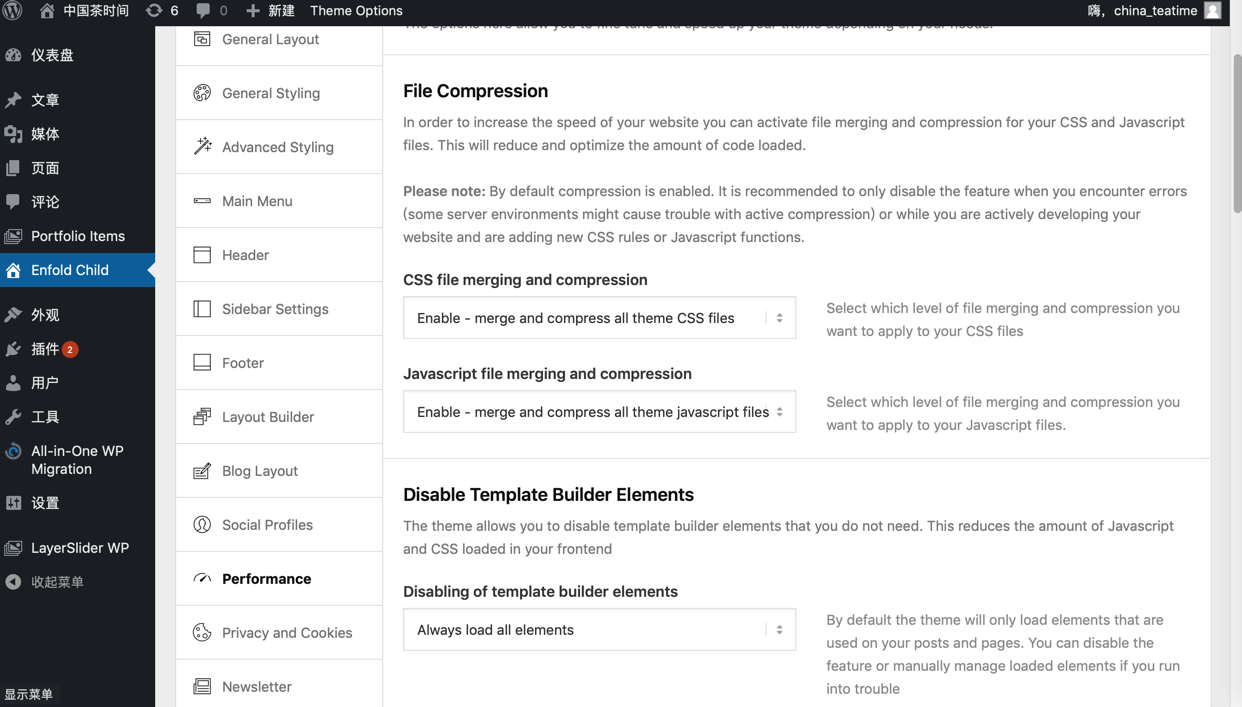Switch to the Blog Layout tab
Viewport: 1242px width, 707px height.
point(260,471)
